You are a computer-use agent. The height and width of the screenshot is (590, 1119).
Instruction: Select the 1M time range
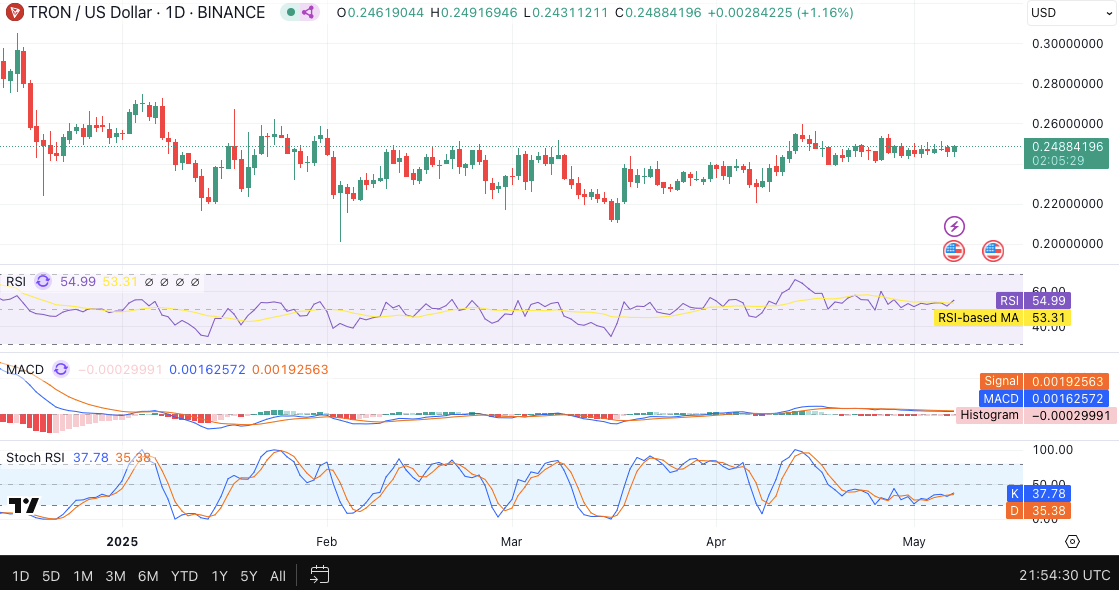pos(83,576)
